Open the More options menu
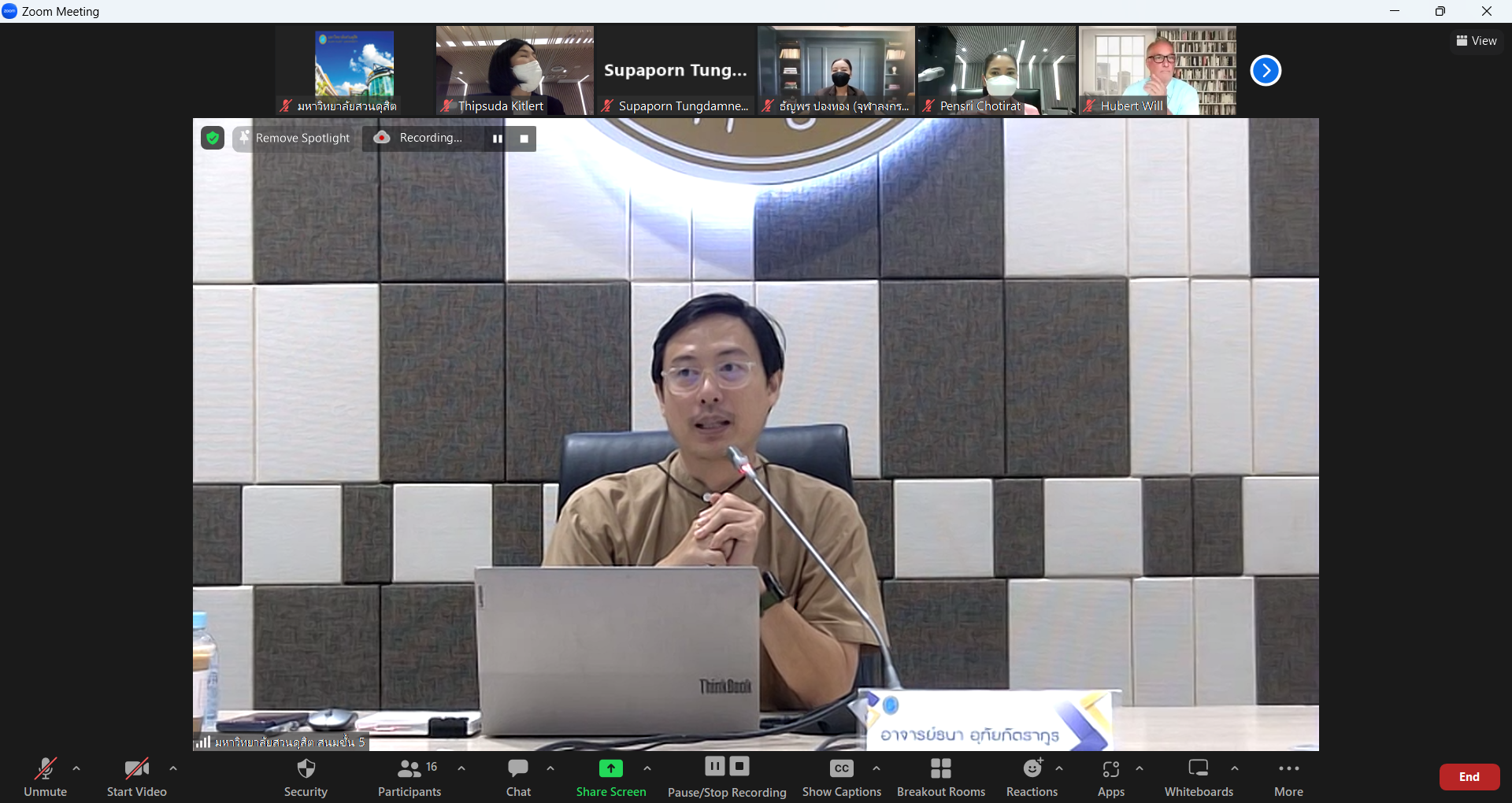The image size is (1512, 803). point(1289,777)
